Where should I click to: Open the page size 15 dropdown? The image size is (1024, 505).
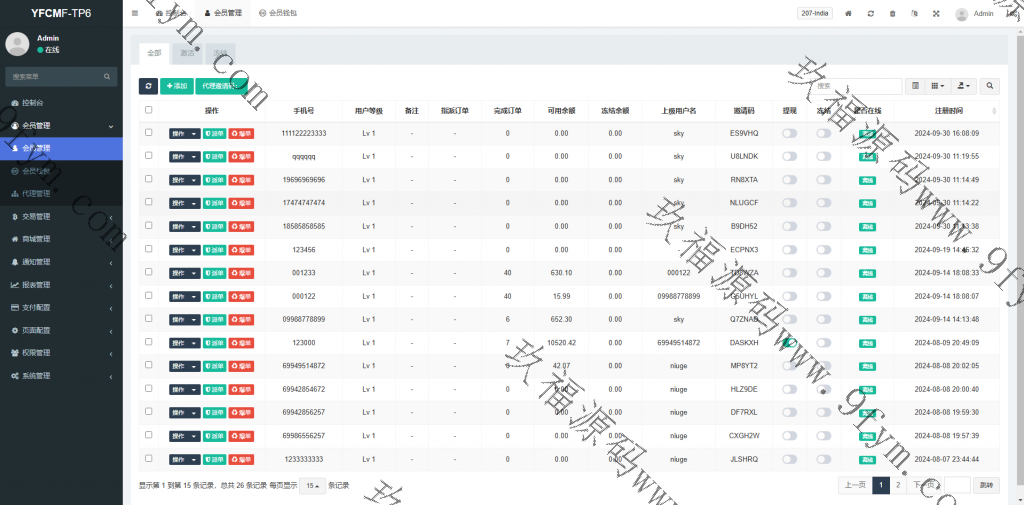pyautogui.click(x=312, y=485)
